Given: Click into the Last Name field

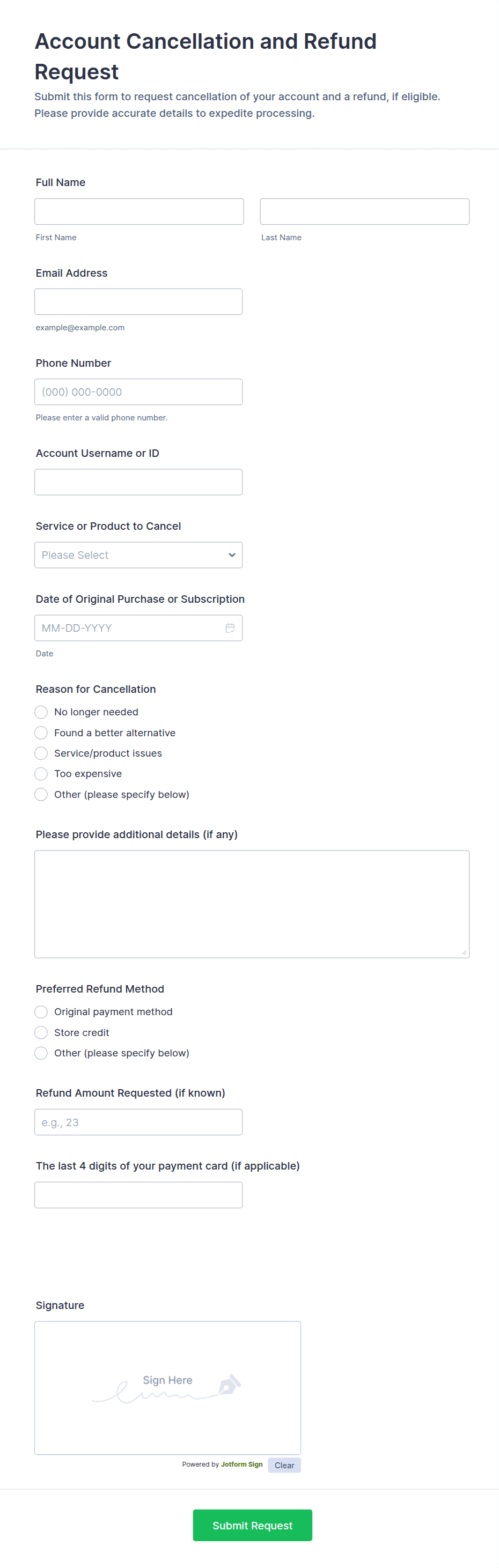Looking at the screenshot, I should [x=364, y=211].
